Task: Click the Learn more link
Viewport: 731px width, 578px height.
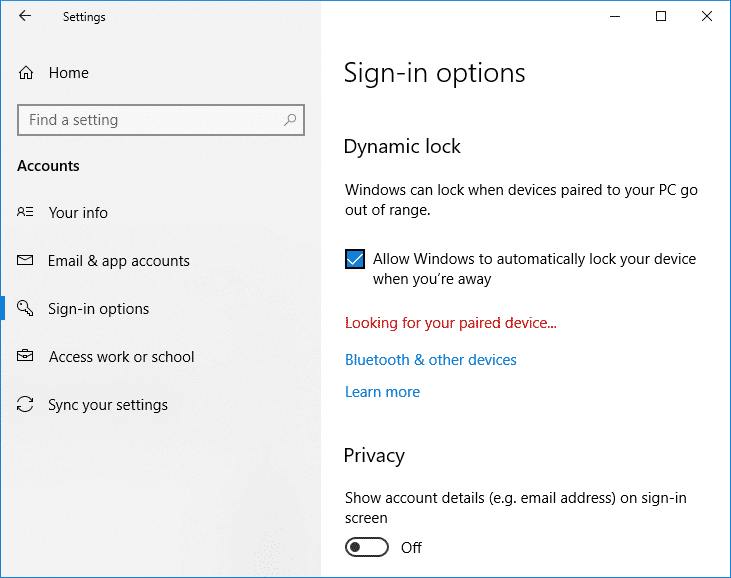Action: click(x=382, y=392)
